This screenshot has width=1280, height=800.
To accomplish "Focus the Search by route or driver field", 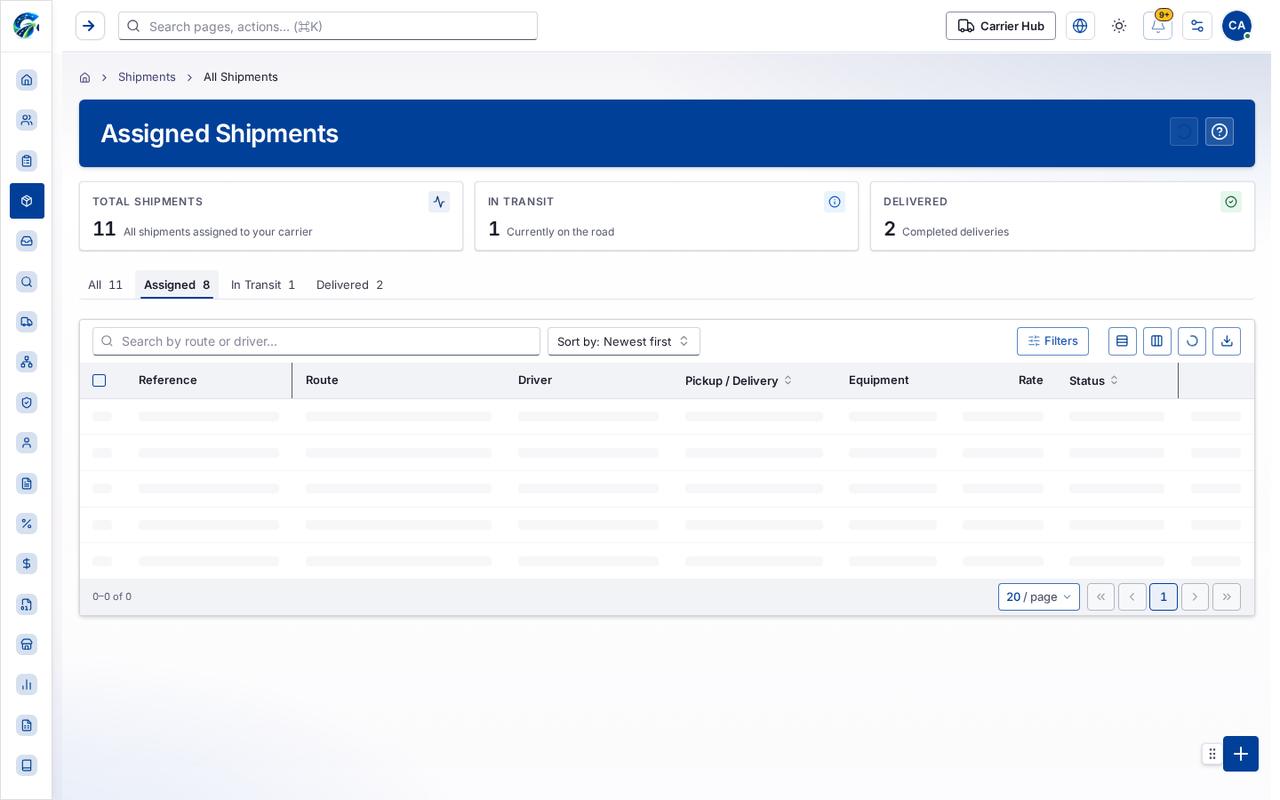I will (316, 341).
